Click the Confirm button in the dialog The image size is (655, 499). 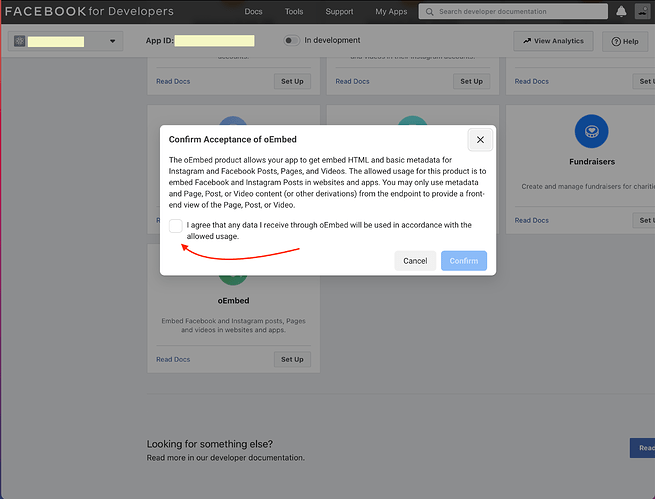[464, 261]
